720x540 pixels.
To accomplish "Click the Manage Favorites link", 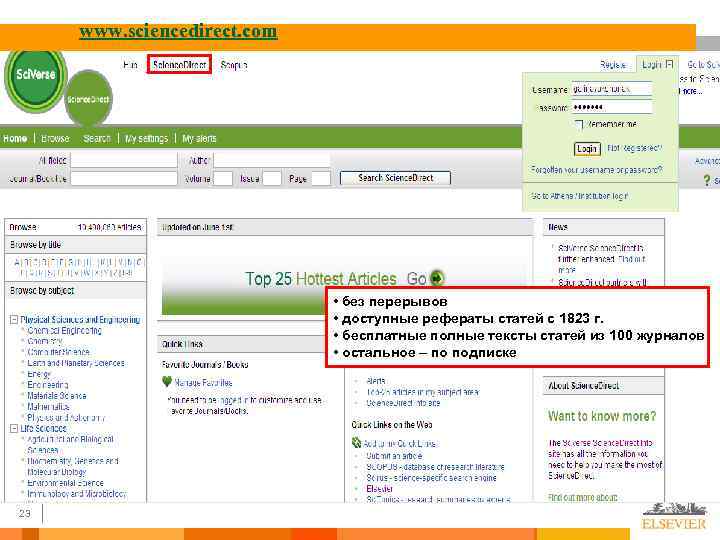I will [203, 382].
